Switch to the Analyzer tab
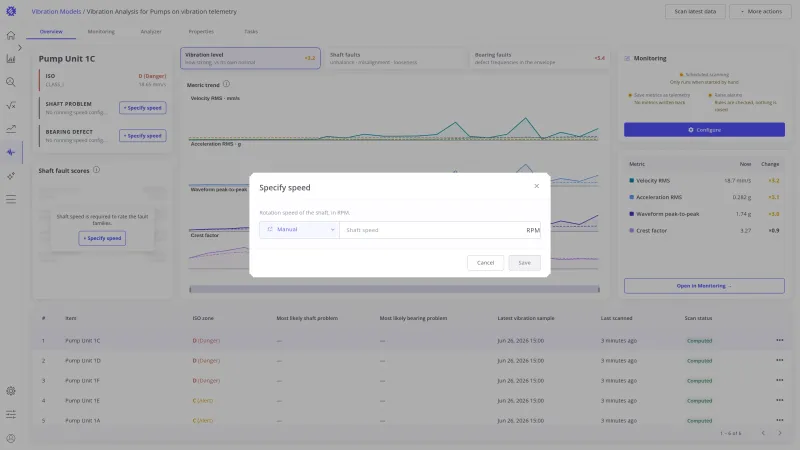This screenshot has width=800, height=450. [x=151, y=32]
